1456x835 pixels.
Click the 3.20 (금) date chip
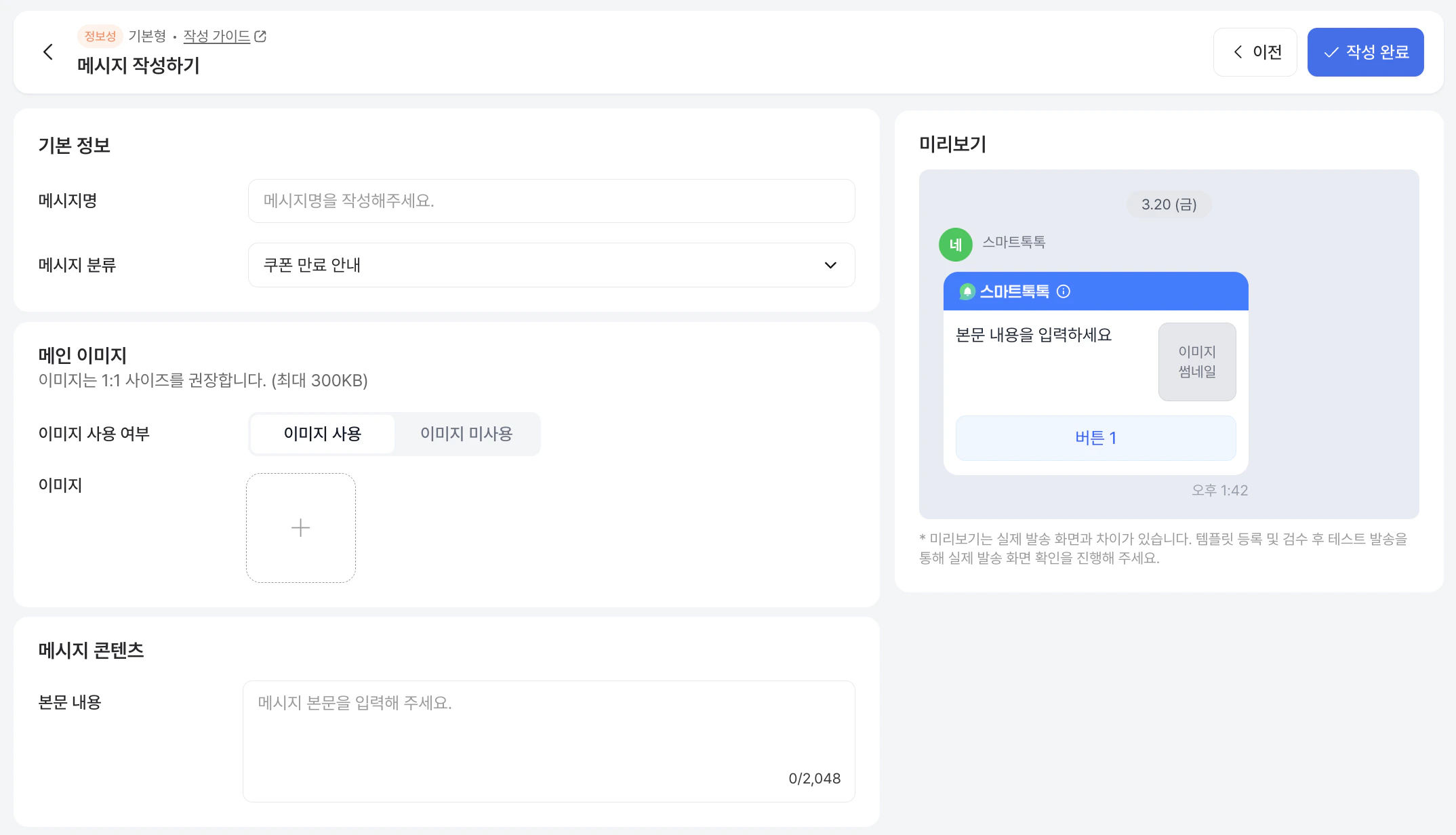tap(1169, 205)
